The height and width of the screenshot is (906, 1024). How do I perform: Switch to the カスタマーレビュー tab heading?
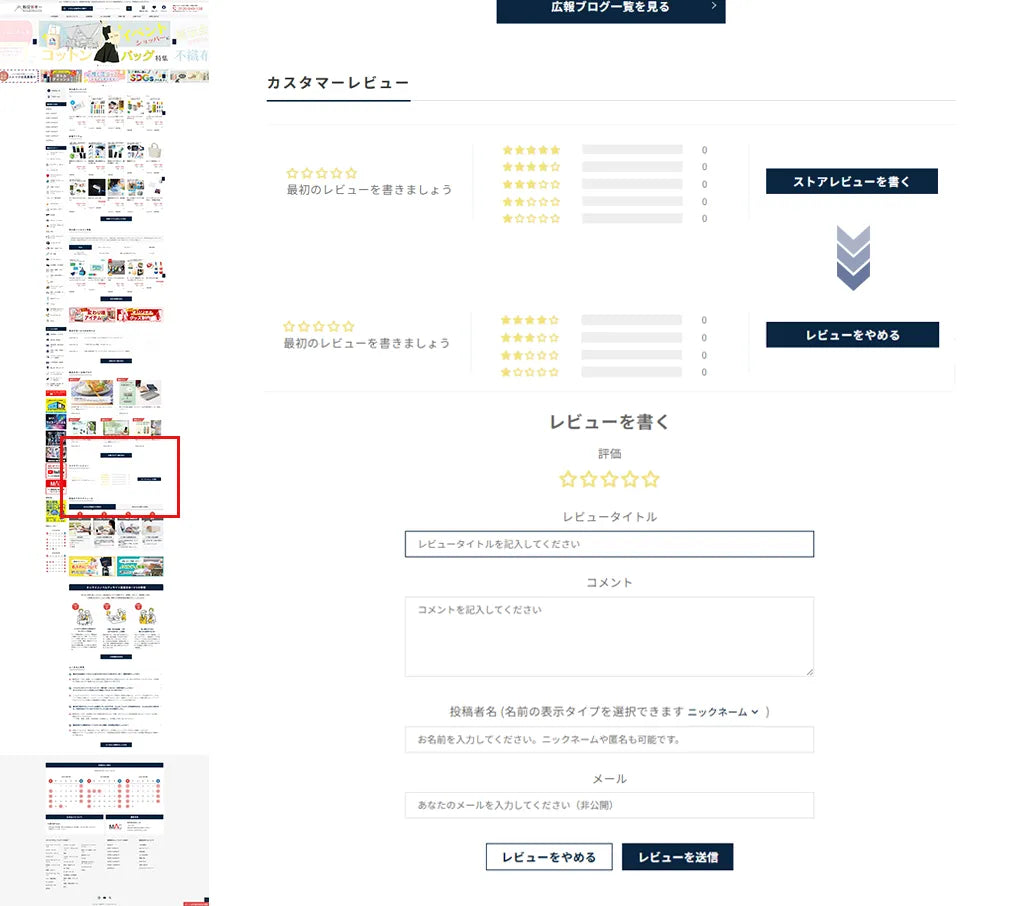point(338,83)
